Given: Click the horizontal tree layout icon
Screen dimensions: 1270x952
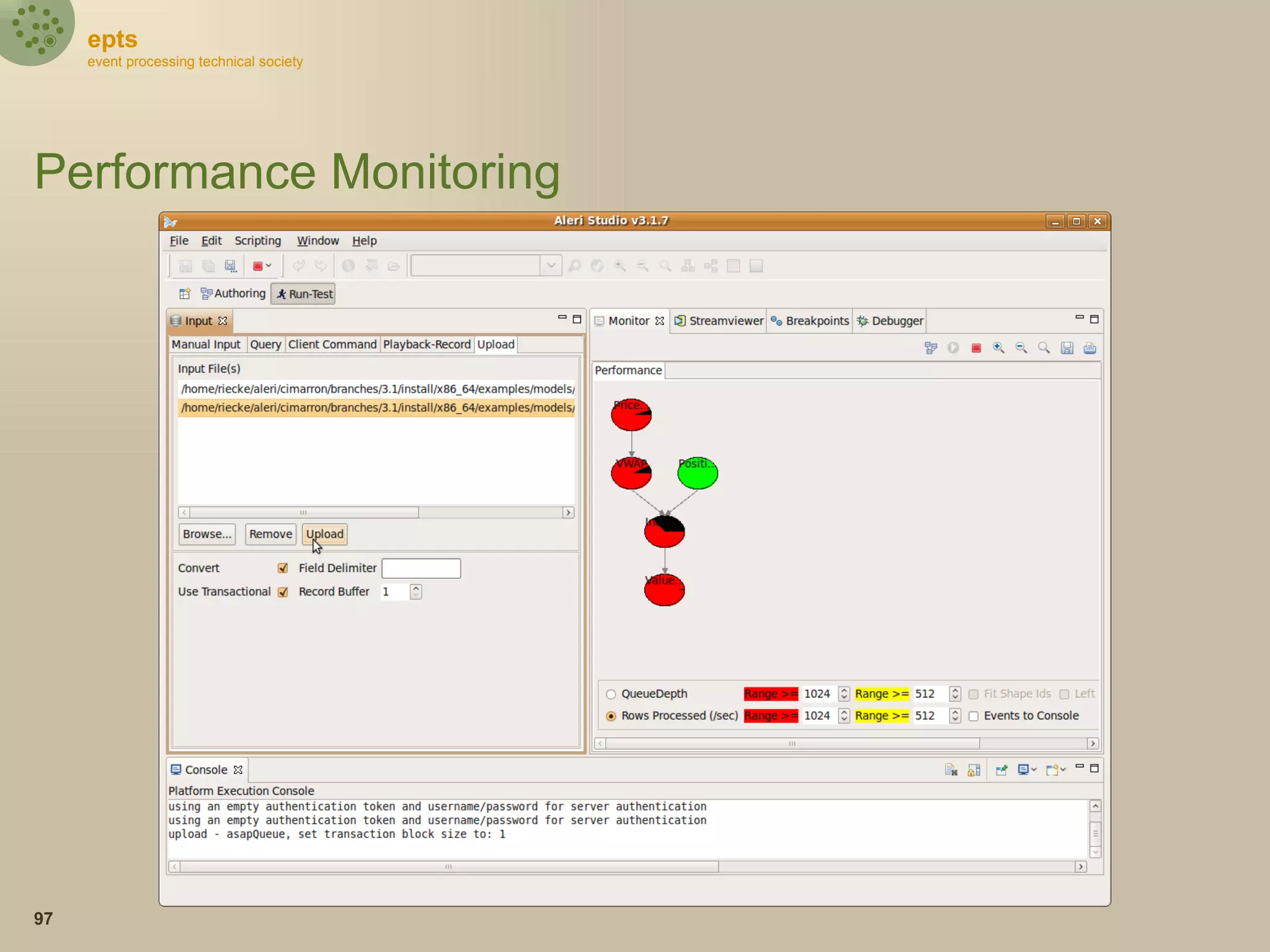Looking at the screenshot, I should coord(711,267).
